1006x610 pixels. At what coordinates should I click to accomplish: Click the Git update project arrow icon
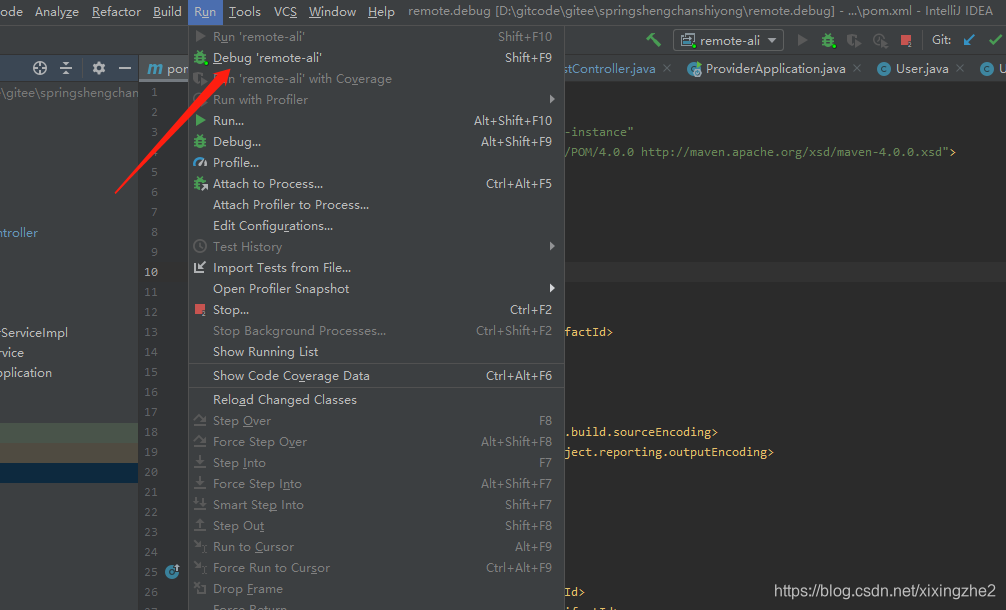coord(969,40)
